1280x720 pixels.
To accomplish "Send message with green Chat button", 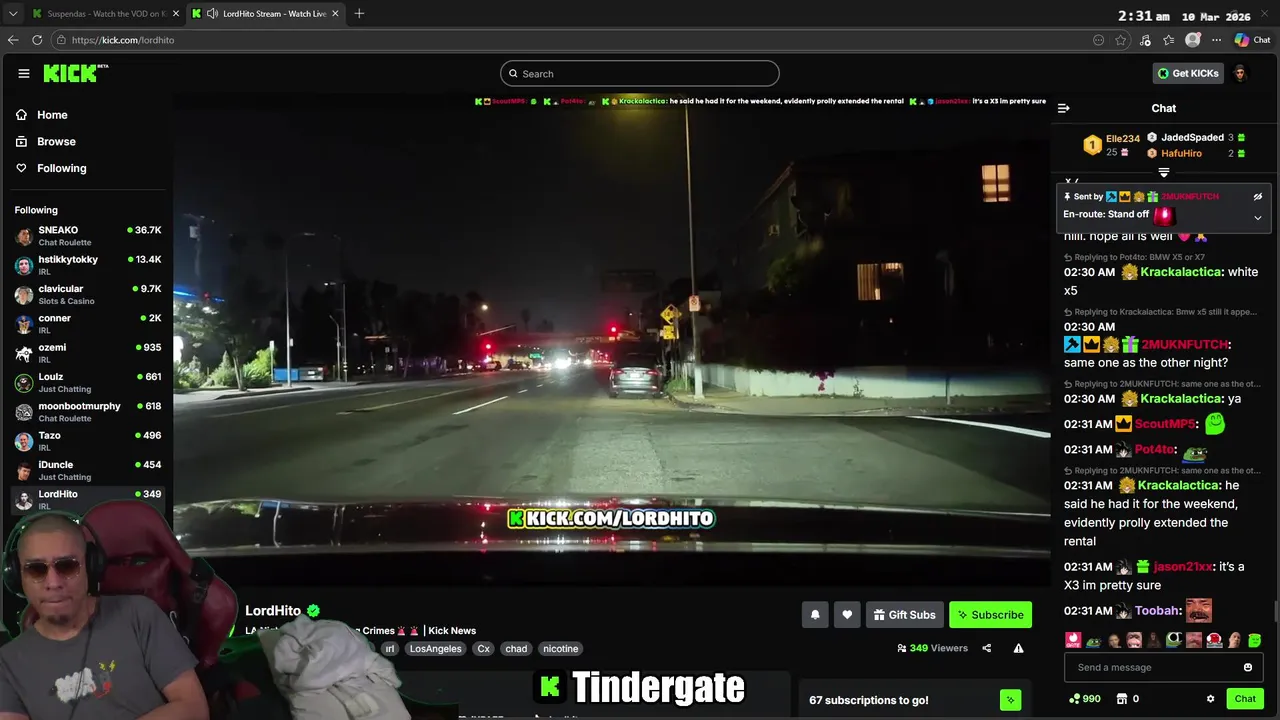I will click(x=1245, y=699).
